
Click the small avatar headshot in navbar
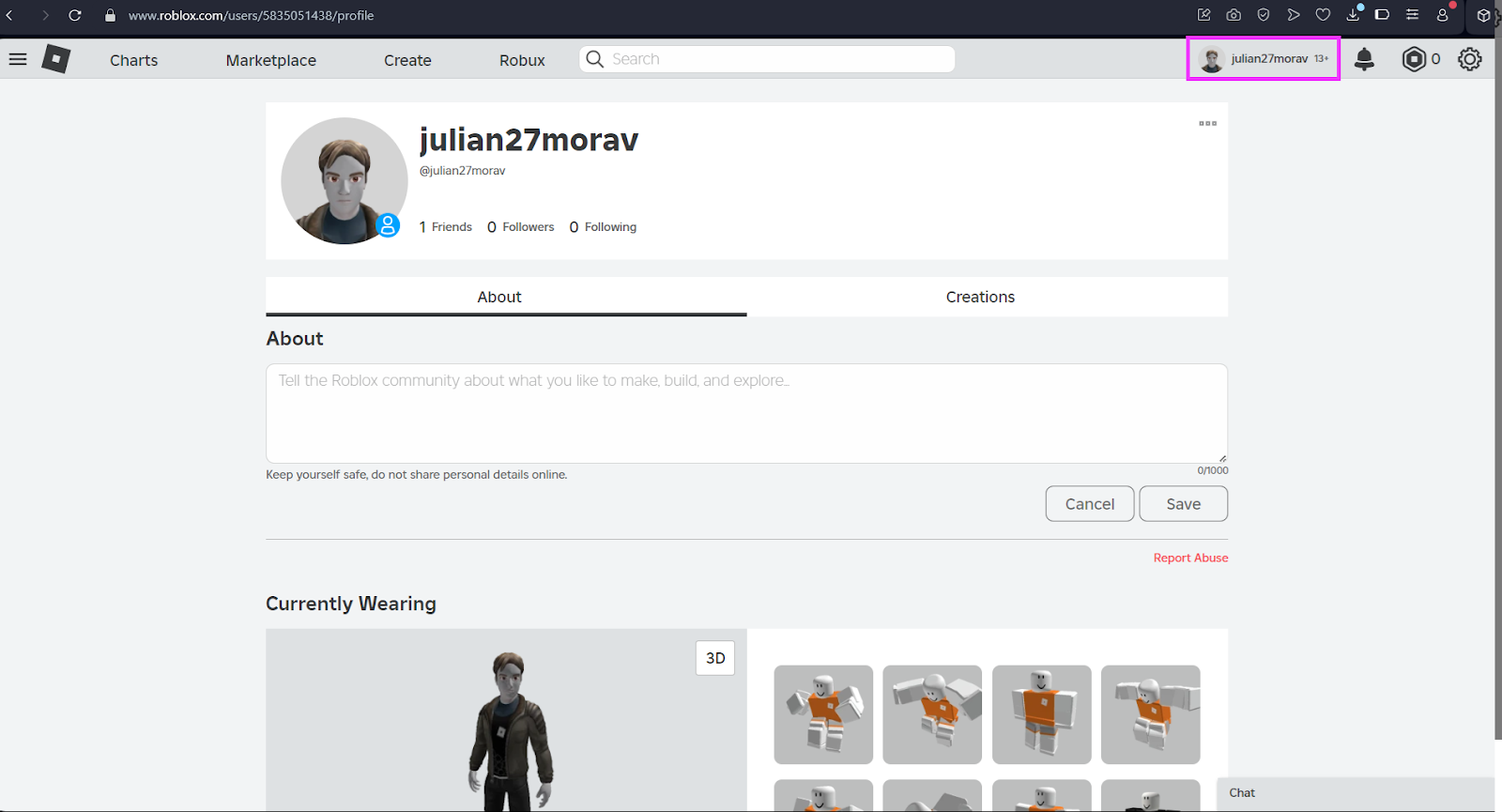pyautogui.click(x=1212, y=59)
